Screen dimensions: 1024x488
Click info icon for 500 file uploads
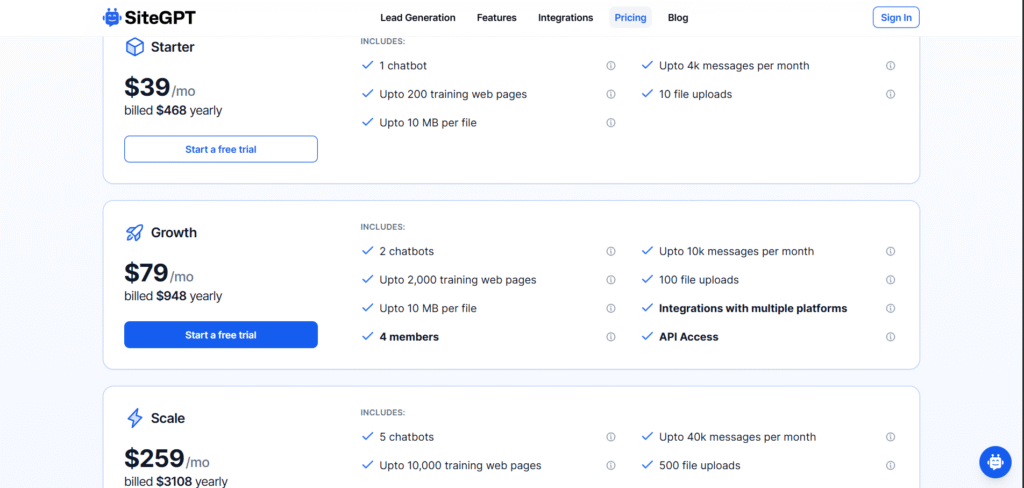tap(890, 465)
